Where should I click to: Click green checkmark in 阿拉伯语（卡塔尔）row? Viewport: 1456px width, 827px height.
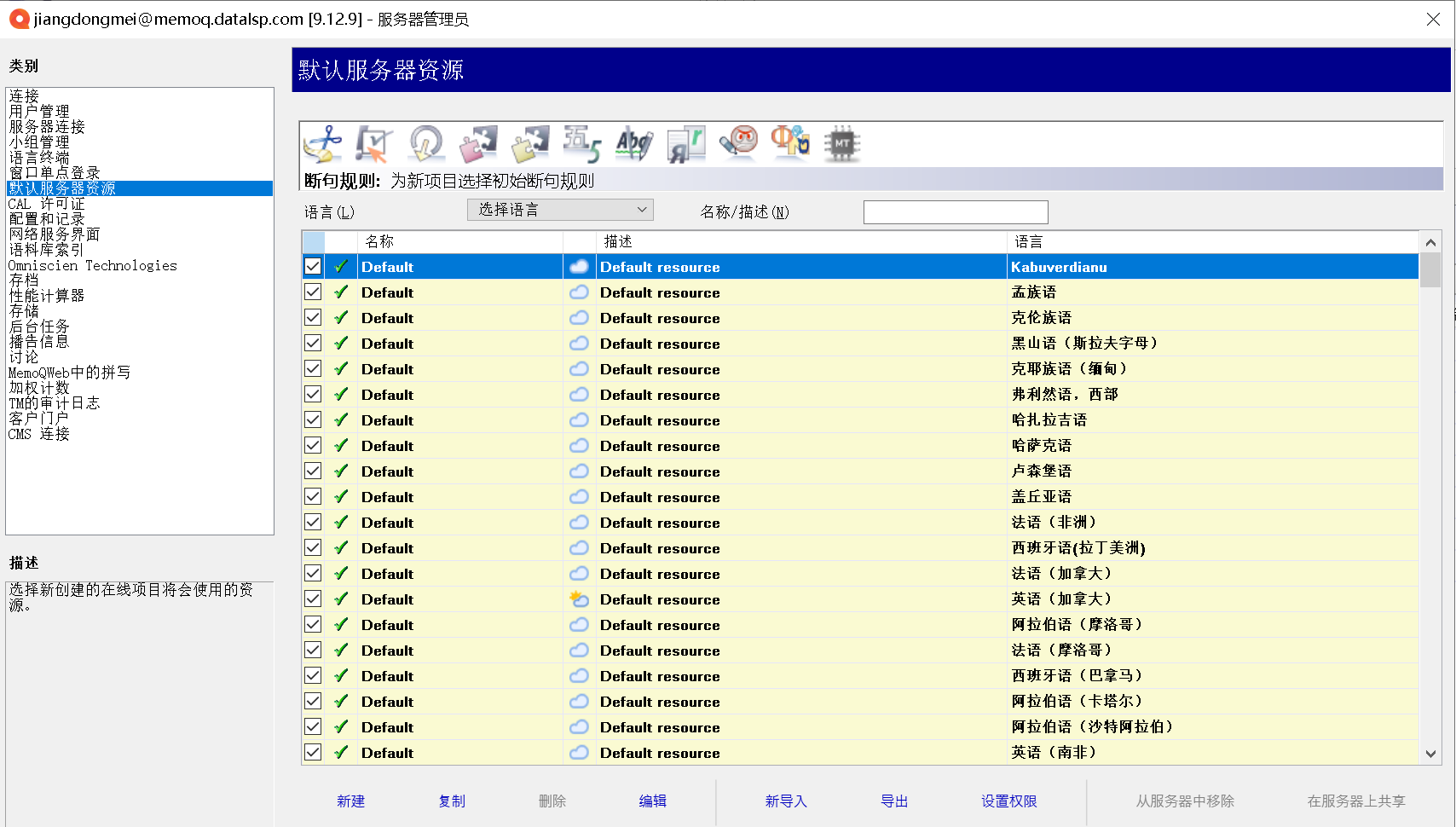pos(341,701)
